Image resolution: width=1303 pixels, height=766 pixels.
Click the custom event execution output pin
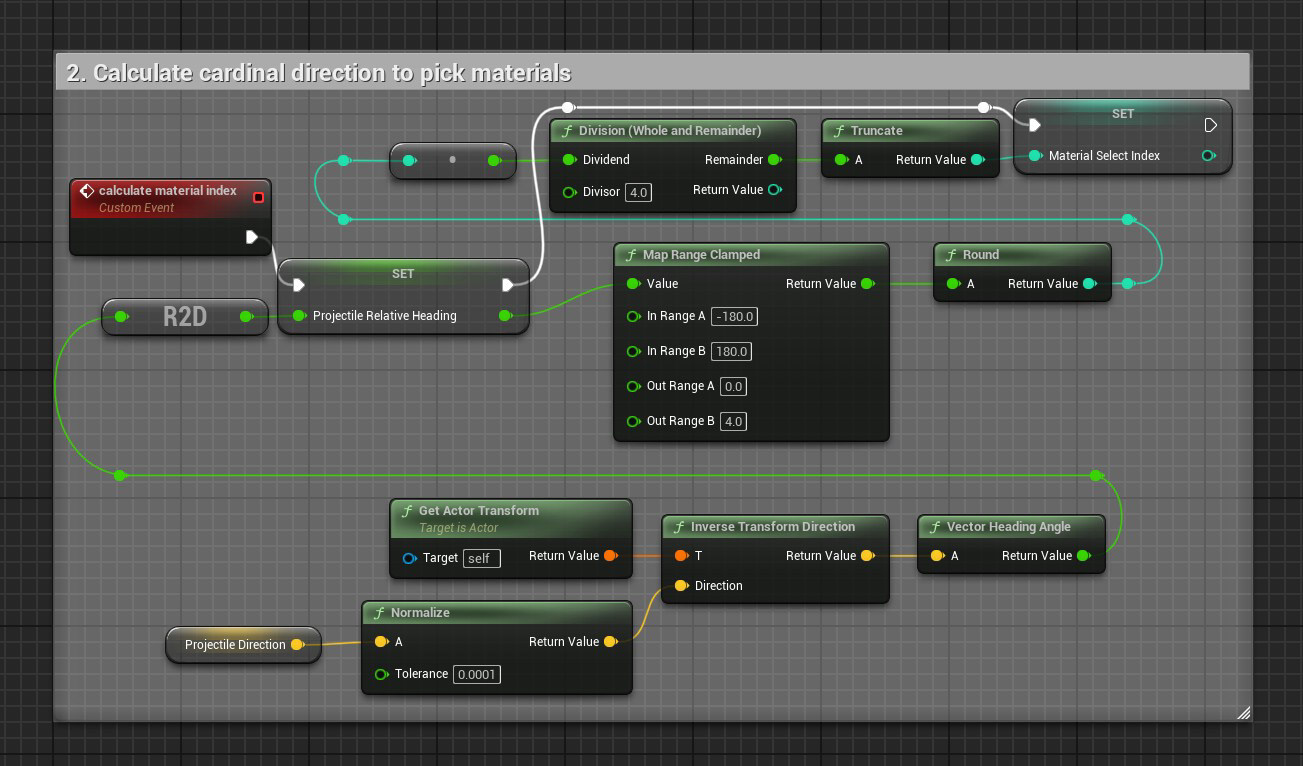point(252,237)
